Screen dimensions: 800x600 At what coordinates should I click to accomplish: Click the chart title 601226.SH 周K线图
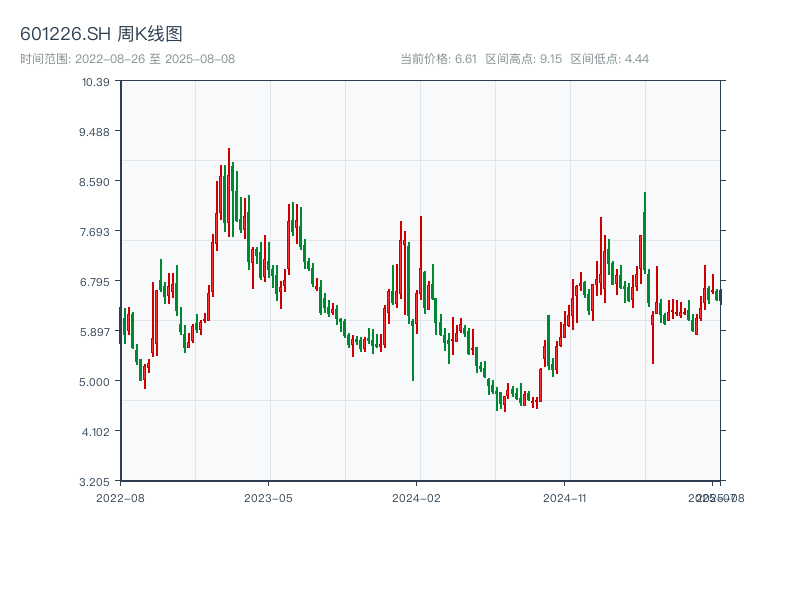point(101,34)
